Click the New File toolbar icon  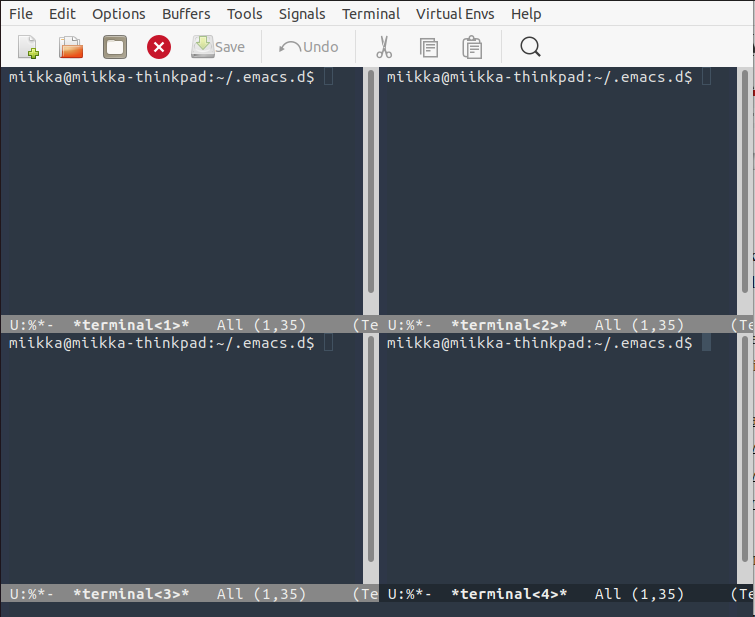click(28, 47)
